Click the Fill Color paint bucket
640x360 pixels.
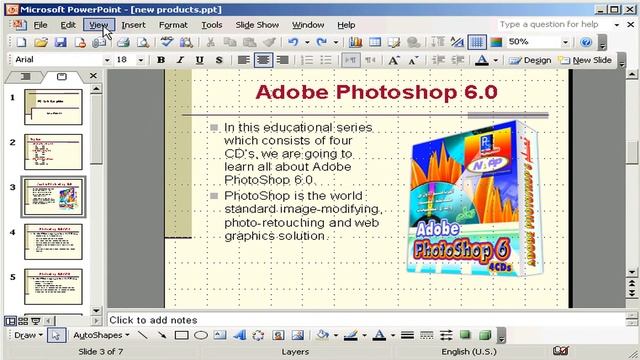coord(322,336)
